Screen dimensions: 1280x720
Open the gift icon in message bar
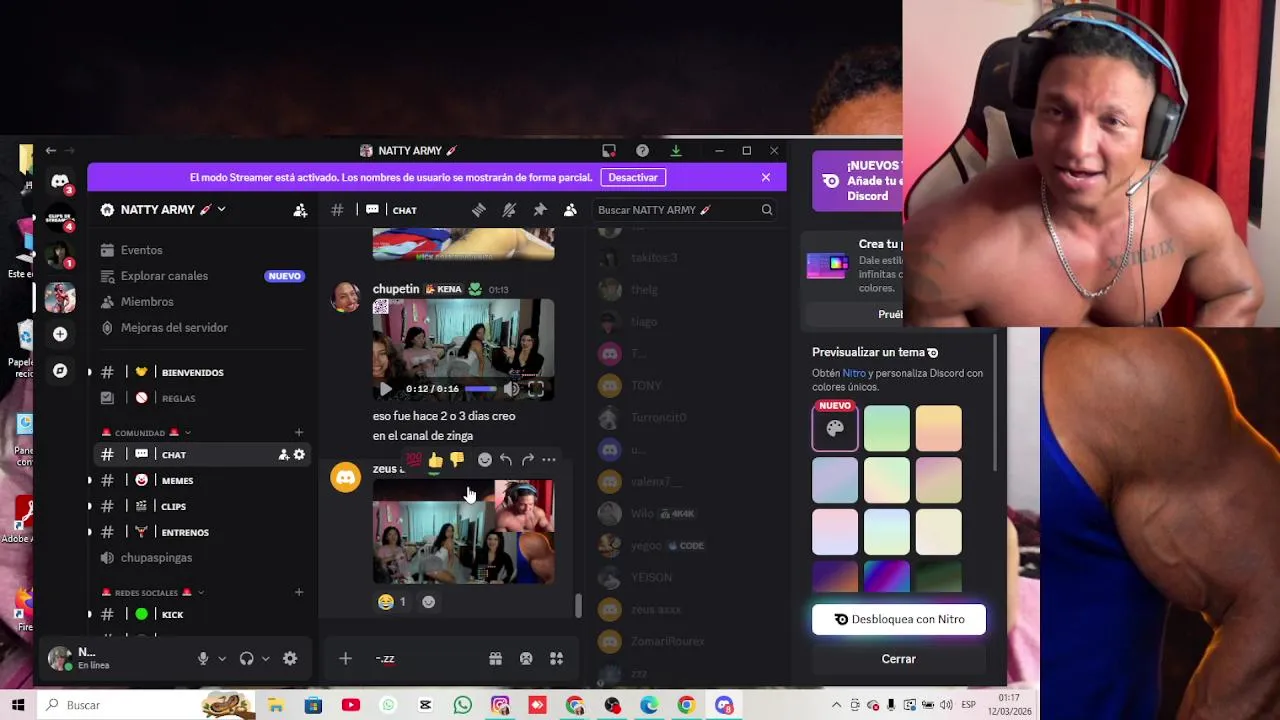pyautogui.click(x=495, y=659)
